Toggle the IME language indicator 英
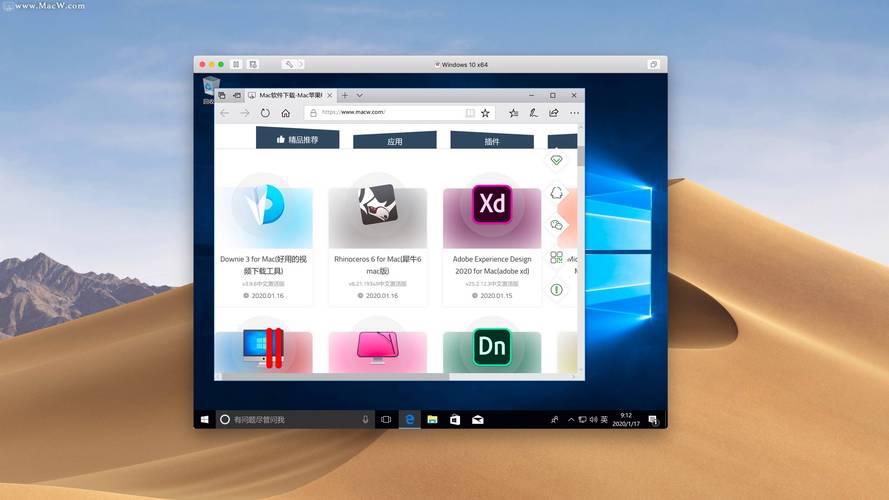This screenshot has height=500, width=889. (x=606, y=420)
